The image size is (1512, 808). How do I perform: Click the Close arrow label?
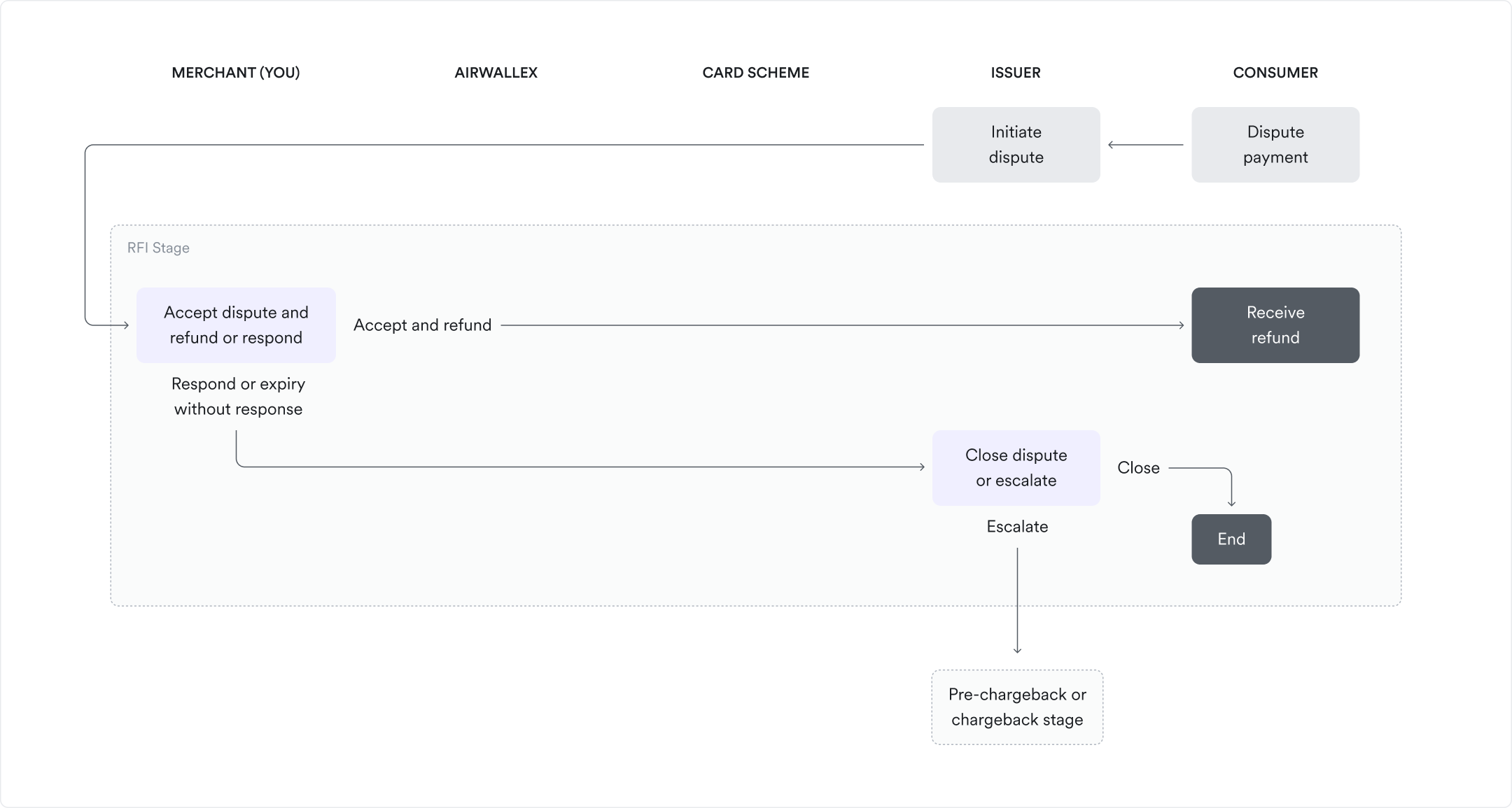click(1138, 468)
